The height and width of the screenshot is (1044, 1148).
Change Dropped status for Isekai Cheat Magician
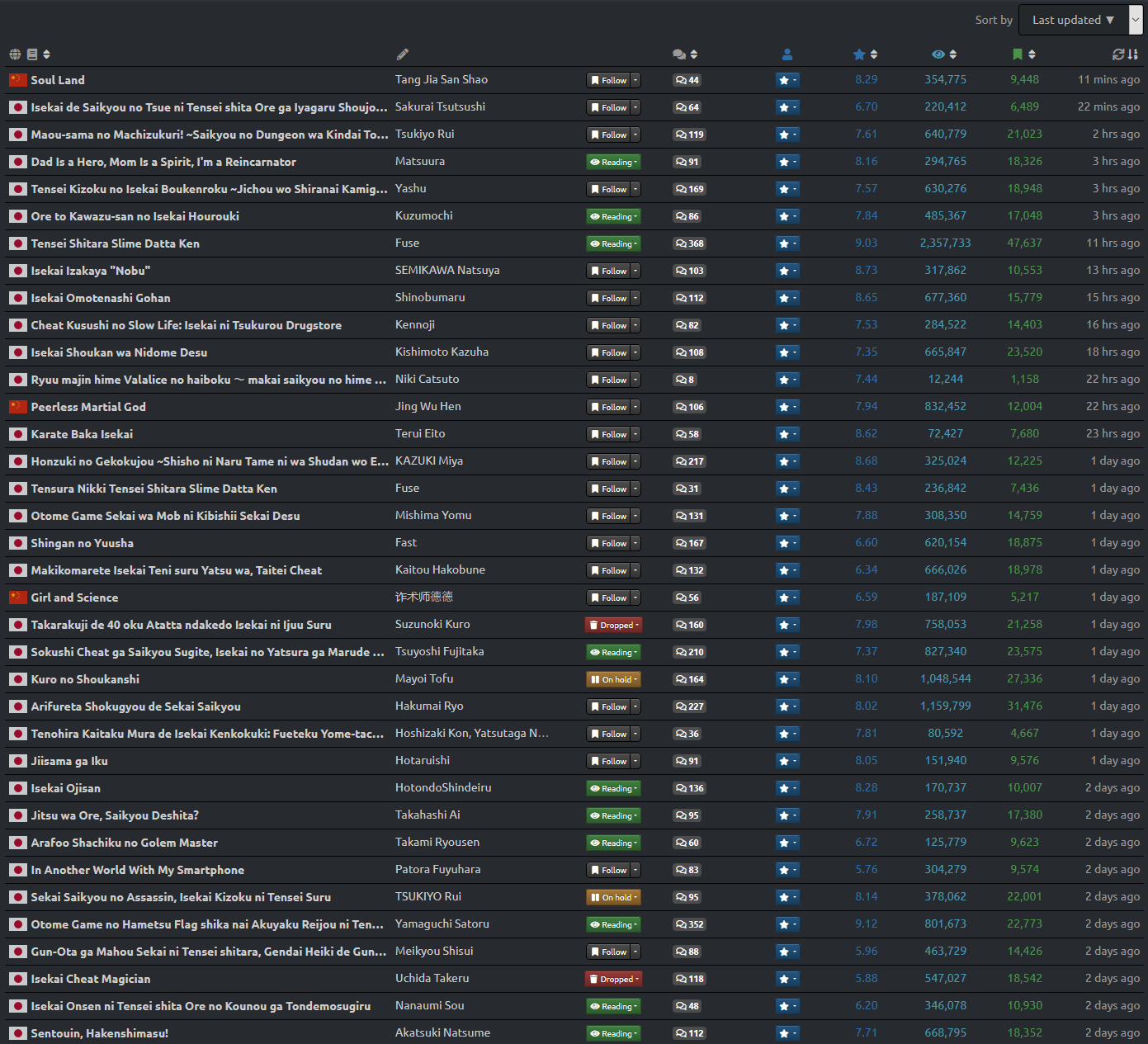(x=613, y=979)
